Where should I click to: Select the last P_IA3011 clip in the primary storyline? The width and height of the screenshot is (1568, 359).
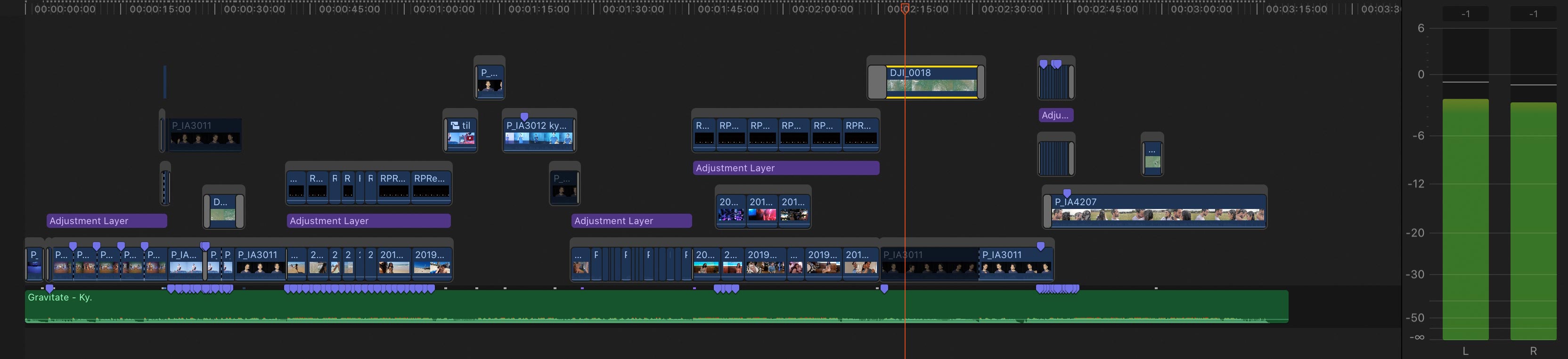pyautogui.click(x=1016, y=264)
